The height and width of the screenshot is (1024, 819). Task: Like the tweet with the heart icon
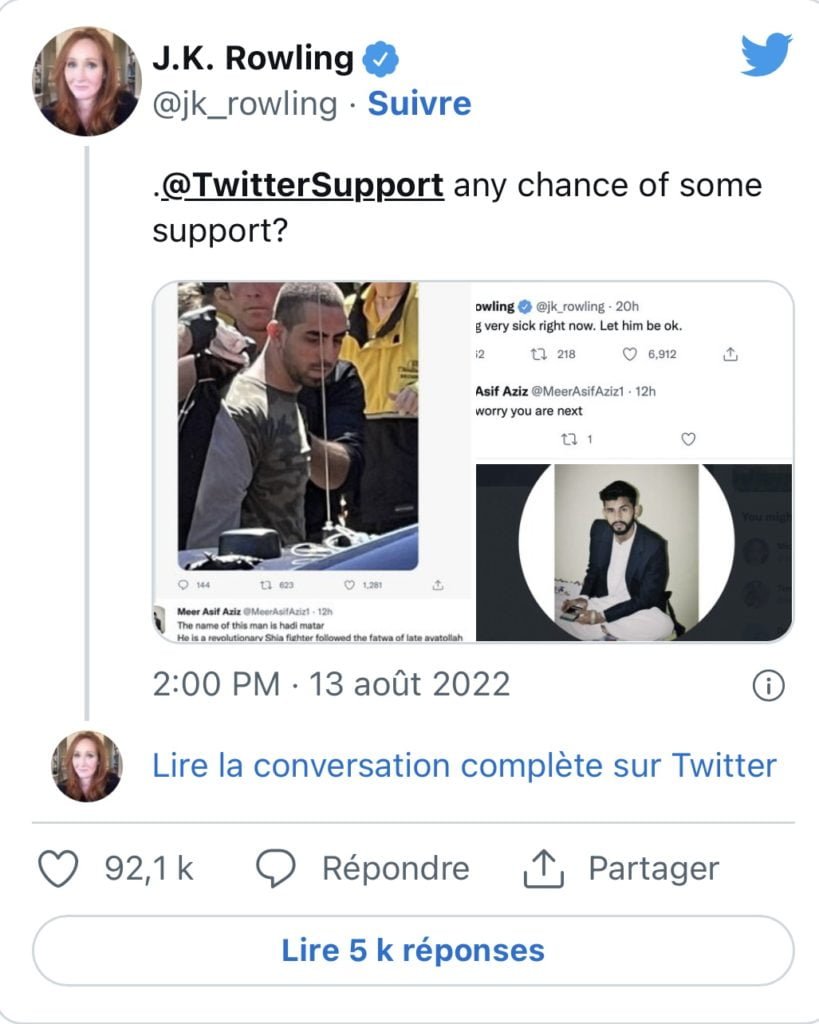click(x=58, y=868)
